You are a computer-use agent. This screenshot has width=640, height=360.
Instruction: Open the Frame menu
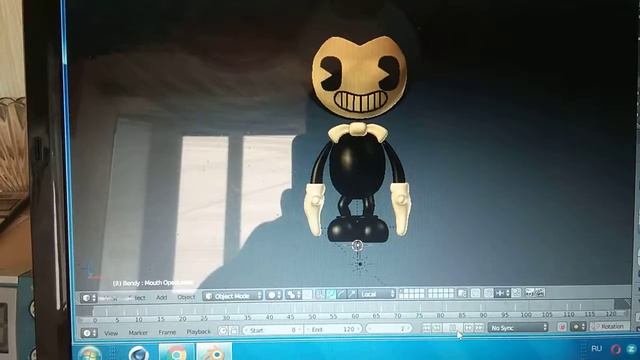pos(167,332)
